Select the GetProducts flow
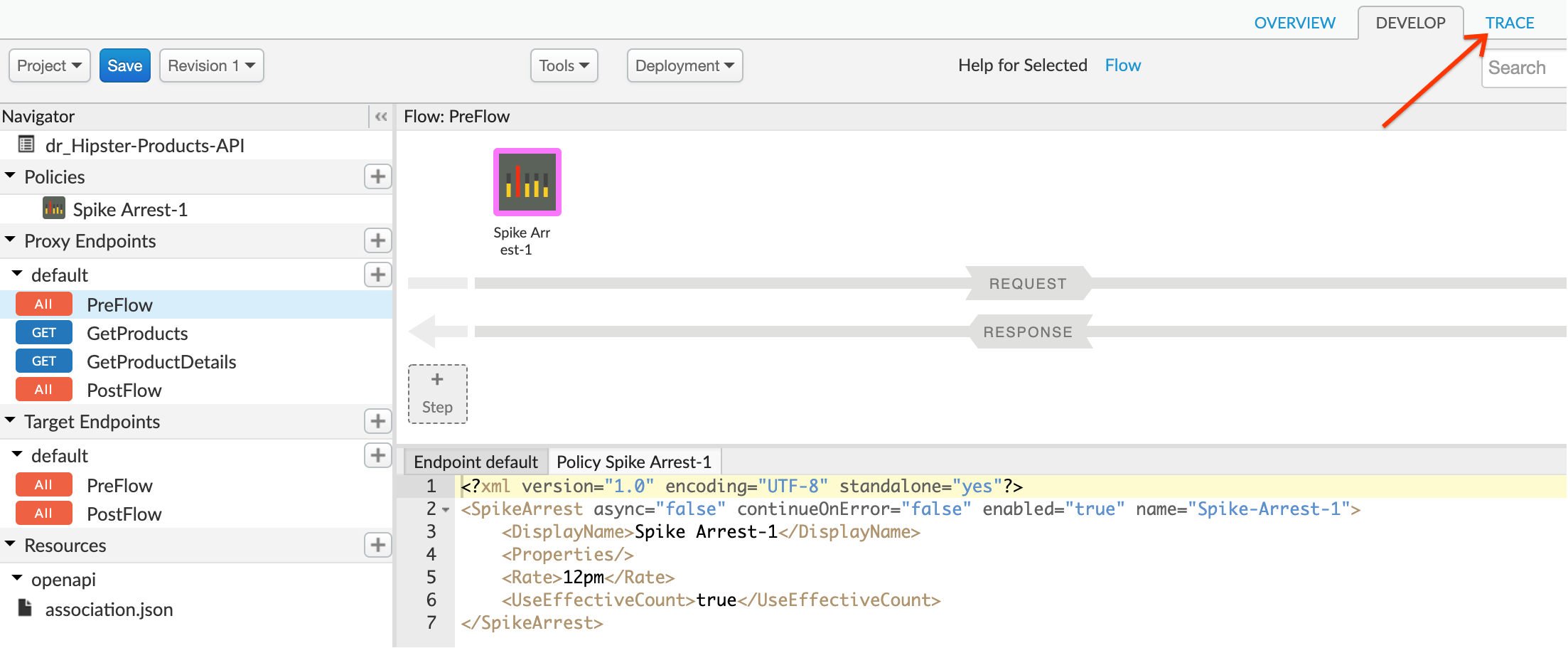Viewport: 1568px width, 648px height. pos(137,333)
